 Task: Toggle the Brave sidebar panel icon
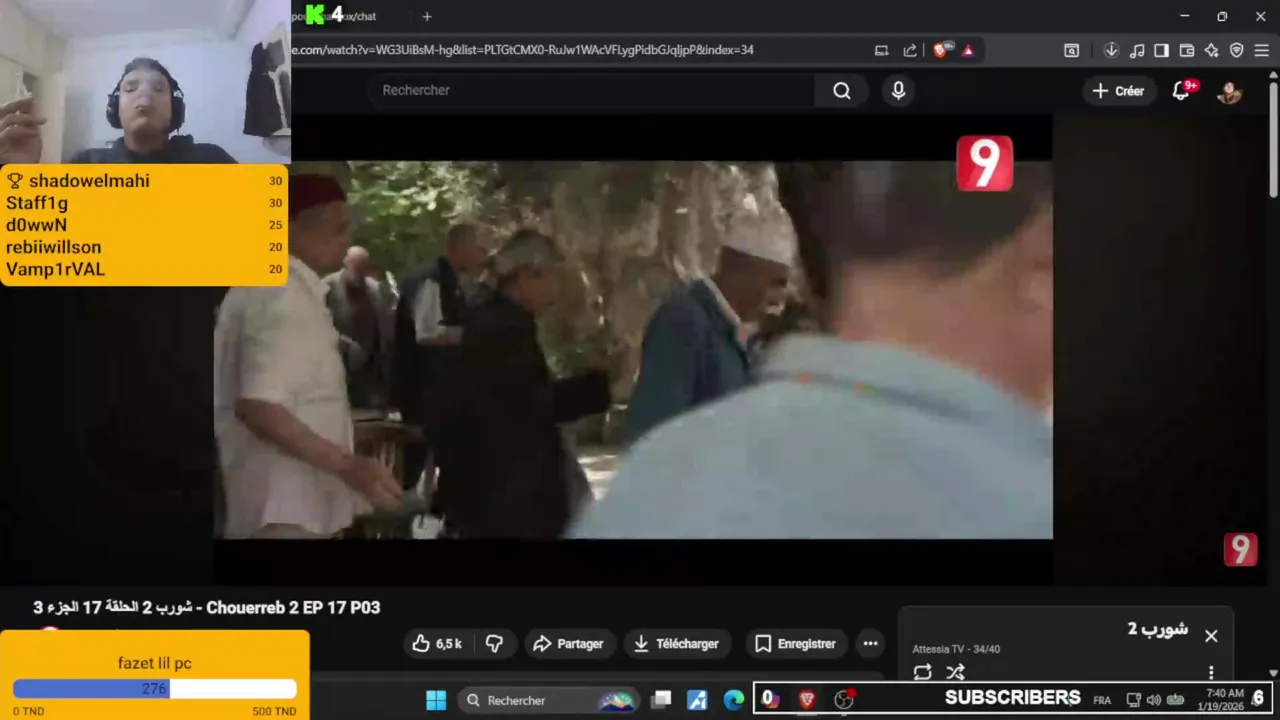1161,50
